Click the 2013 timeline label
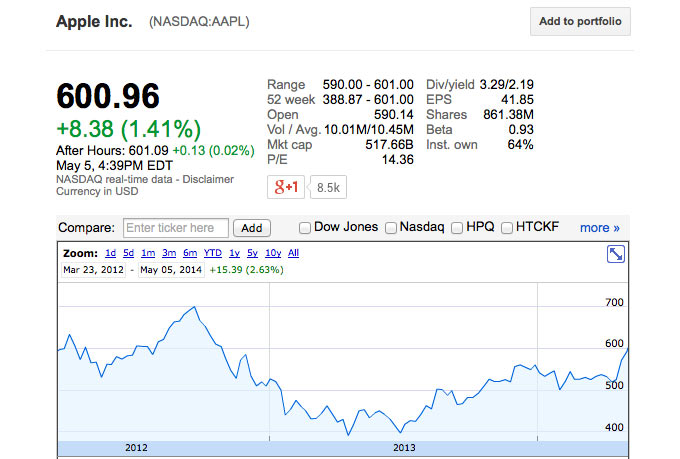This screenshot has width=680, height=459. [x=404, y=448]
